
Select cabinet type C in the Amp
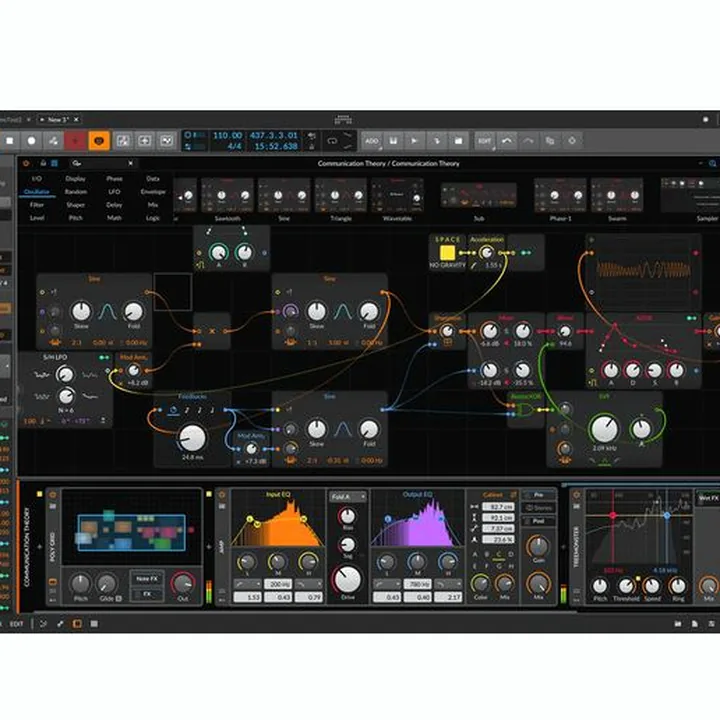(x=498, y=554)
